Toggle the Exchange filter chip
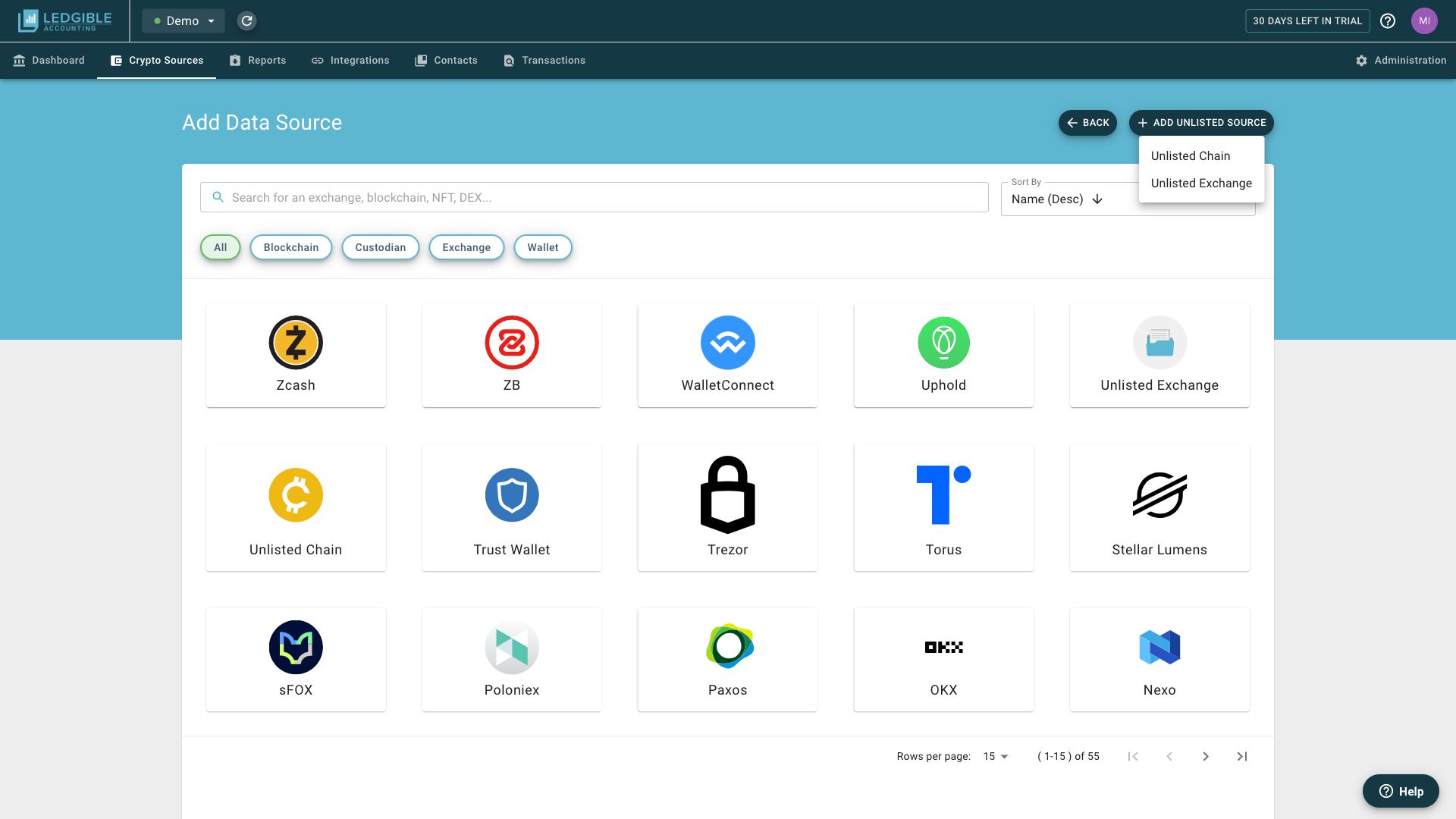This screenshot has width=1456, height=819. [x=466, y=247]
